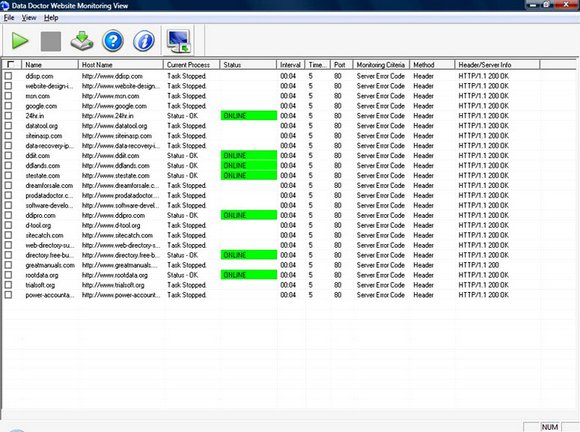Viewport: 580px width, 432px height.
Task: Open the File menu
Action: click(9, 18)
